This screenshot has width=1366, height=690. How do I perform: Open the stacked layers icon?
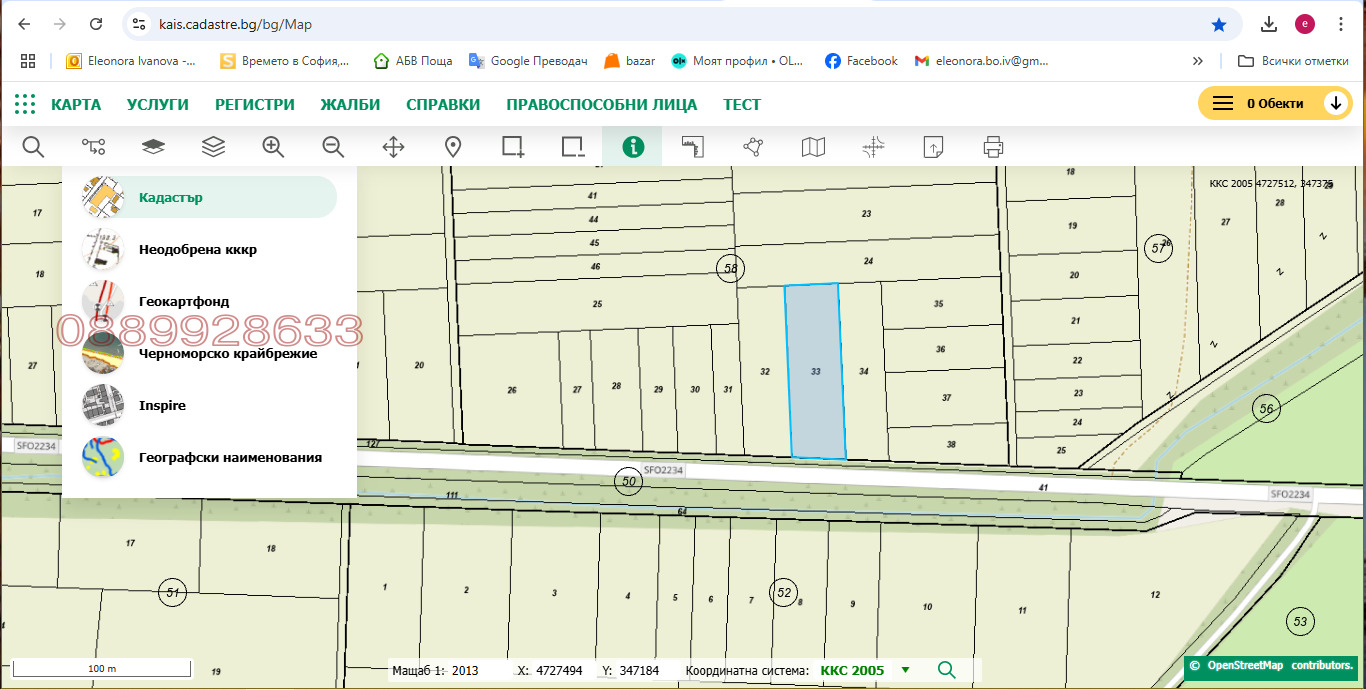[x=213, y=147]
